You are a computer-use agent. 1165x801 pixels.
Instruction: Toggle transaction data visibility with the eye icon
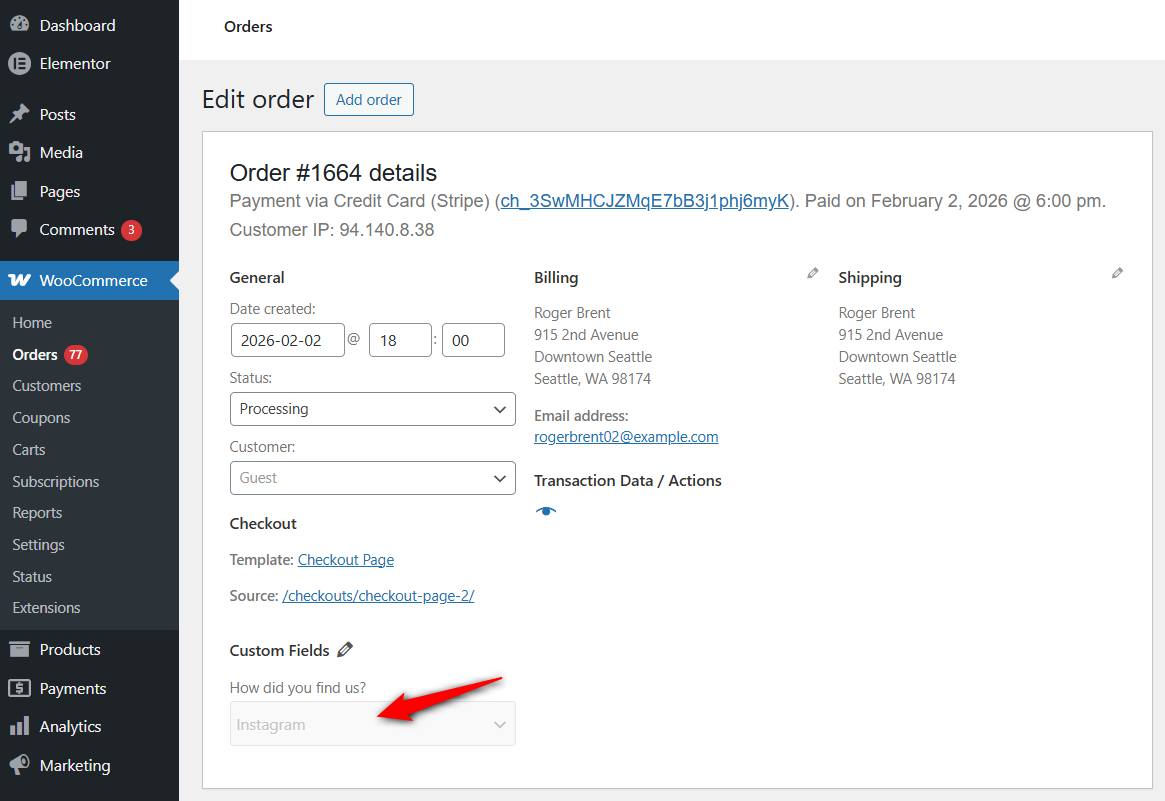click(x=545, y=510)
